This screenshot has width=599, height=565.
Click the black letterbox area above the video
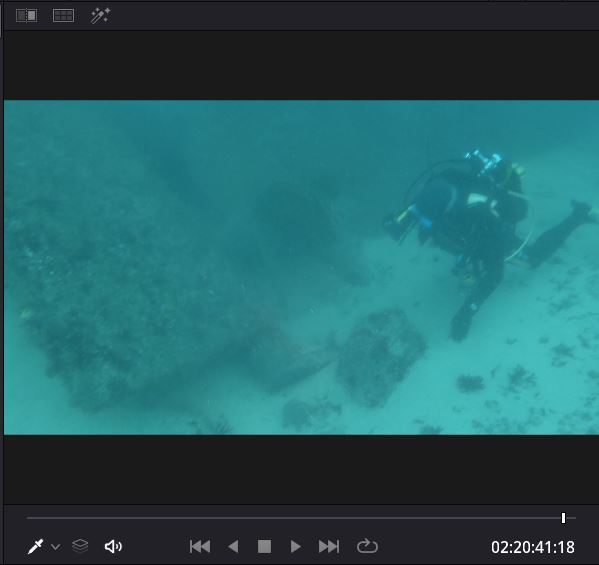pyautogui.click(x=301, y=65)
